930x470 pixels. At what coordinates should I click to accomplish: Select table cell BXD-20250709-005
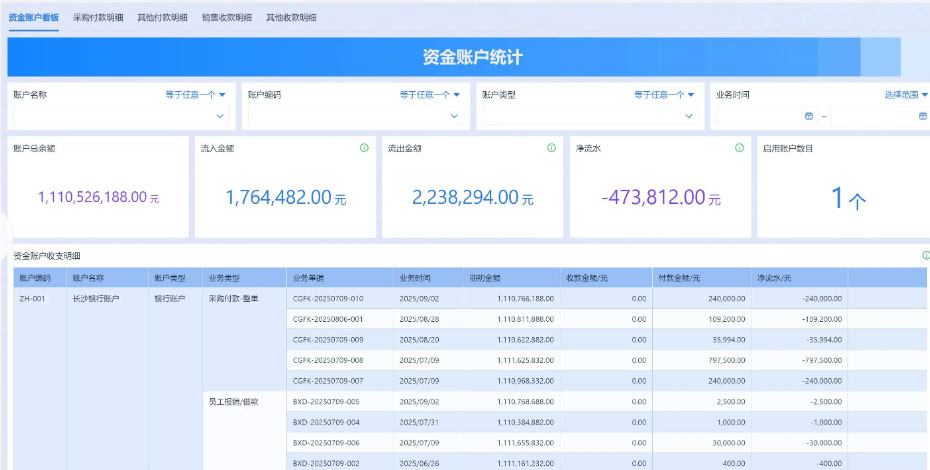[x=326, y=401]
